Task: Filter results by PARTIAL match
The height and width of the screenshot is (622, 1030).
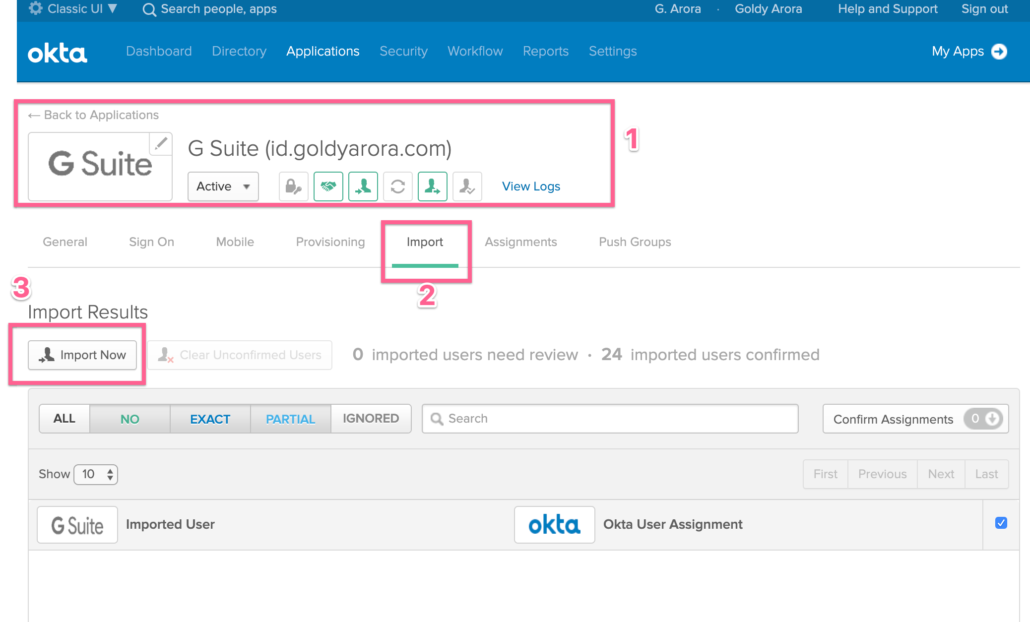Action: click(290, 418)
